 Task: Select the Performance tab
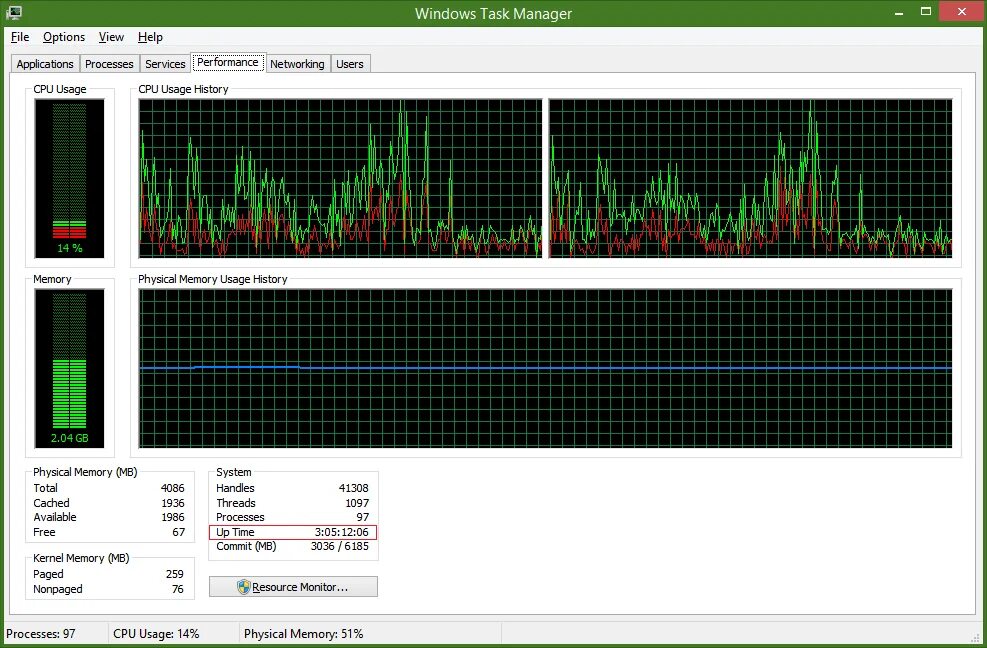pos(228,62)
